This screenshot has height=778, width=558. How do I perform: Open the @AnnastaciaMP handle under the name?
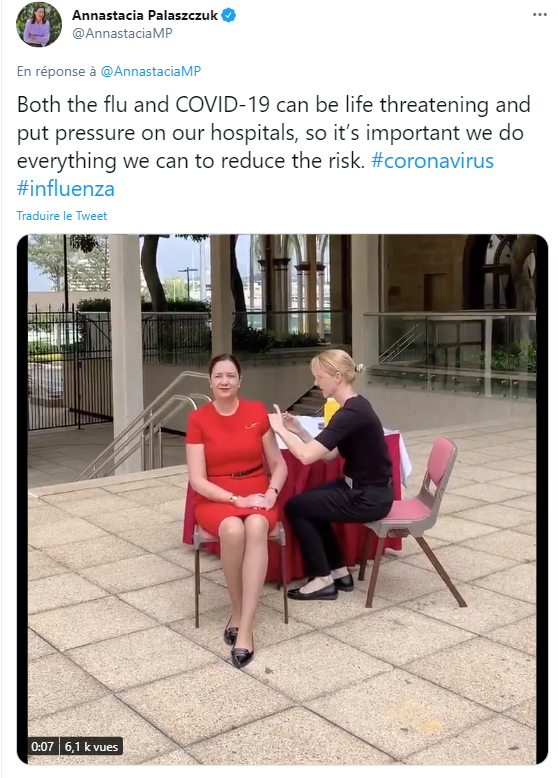(122, 33)
